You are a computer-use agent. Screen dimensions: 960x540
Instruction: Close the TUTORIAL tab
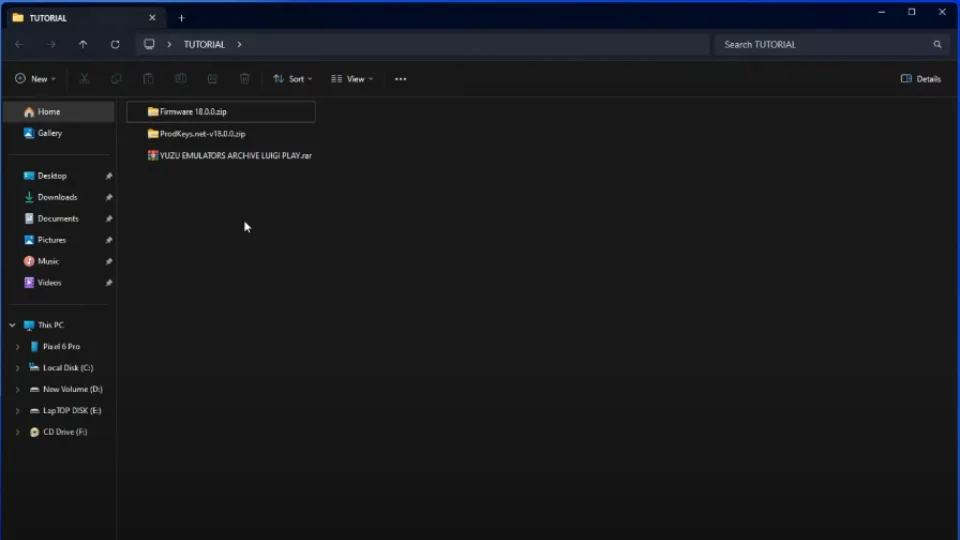(152, 18)
